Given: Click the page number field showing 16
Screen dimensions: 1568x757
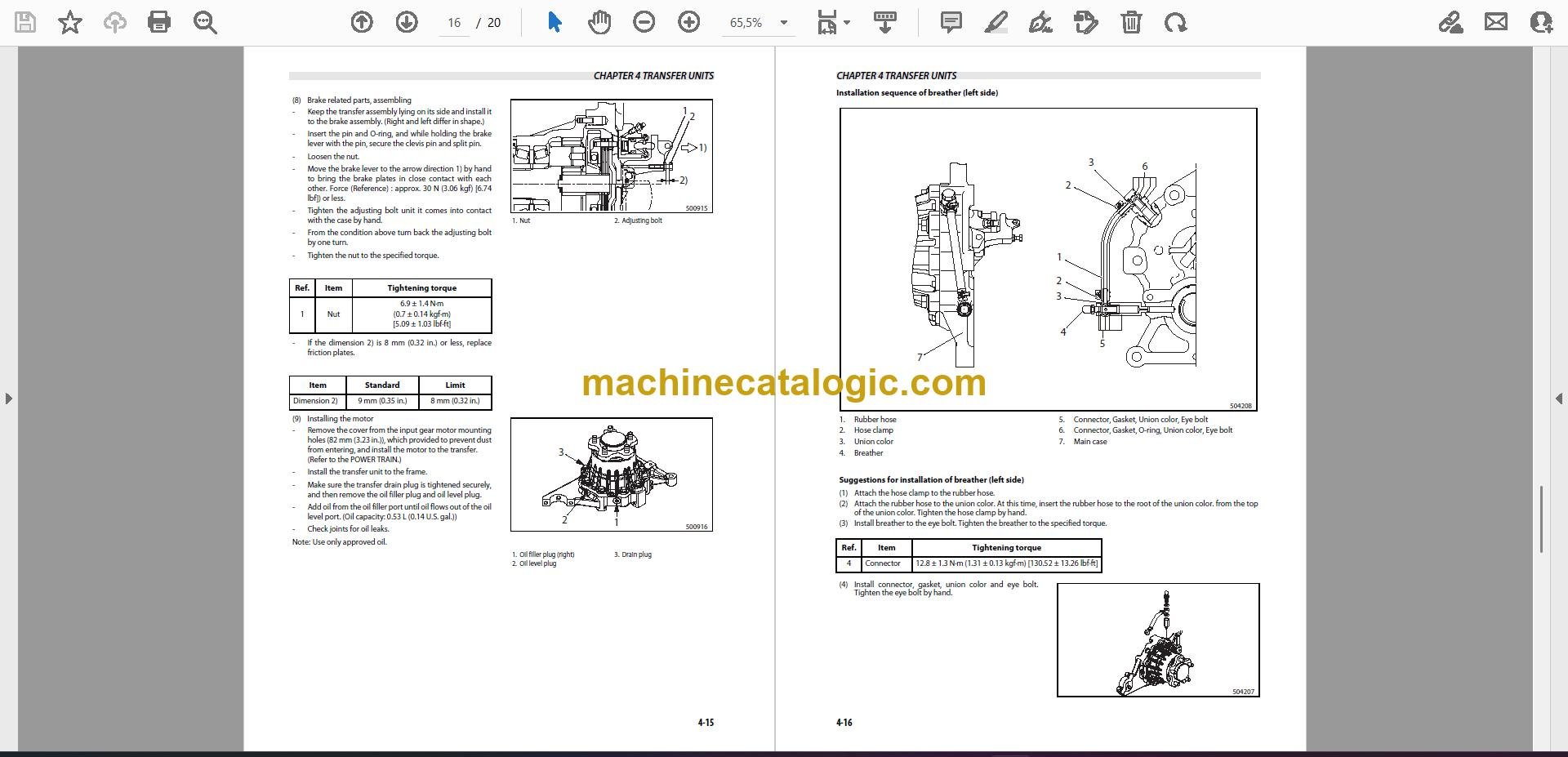Looking at the screenshot, I should click(x=454, y=23).
